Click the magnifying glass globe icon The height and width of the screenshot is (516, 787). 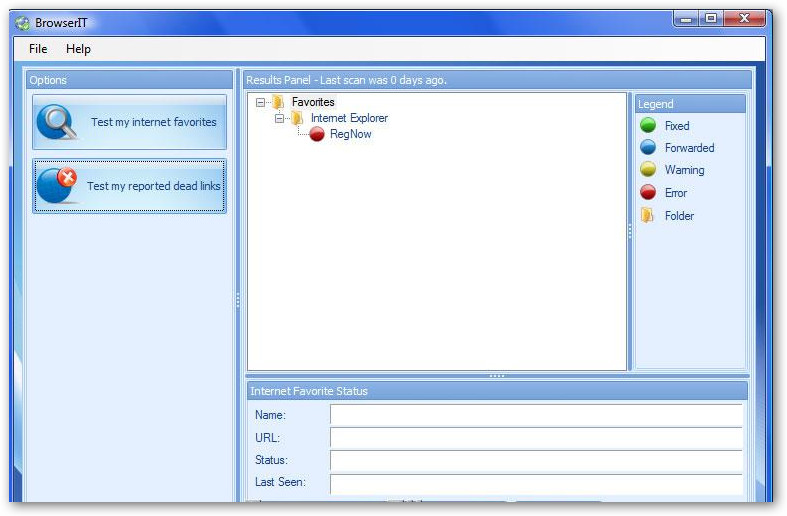click(x=57, y=122)
